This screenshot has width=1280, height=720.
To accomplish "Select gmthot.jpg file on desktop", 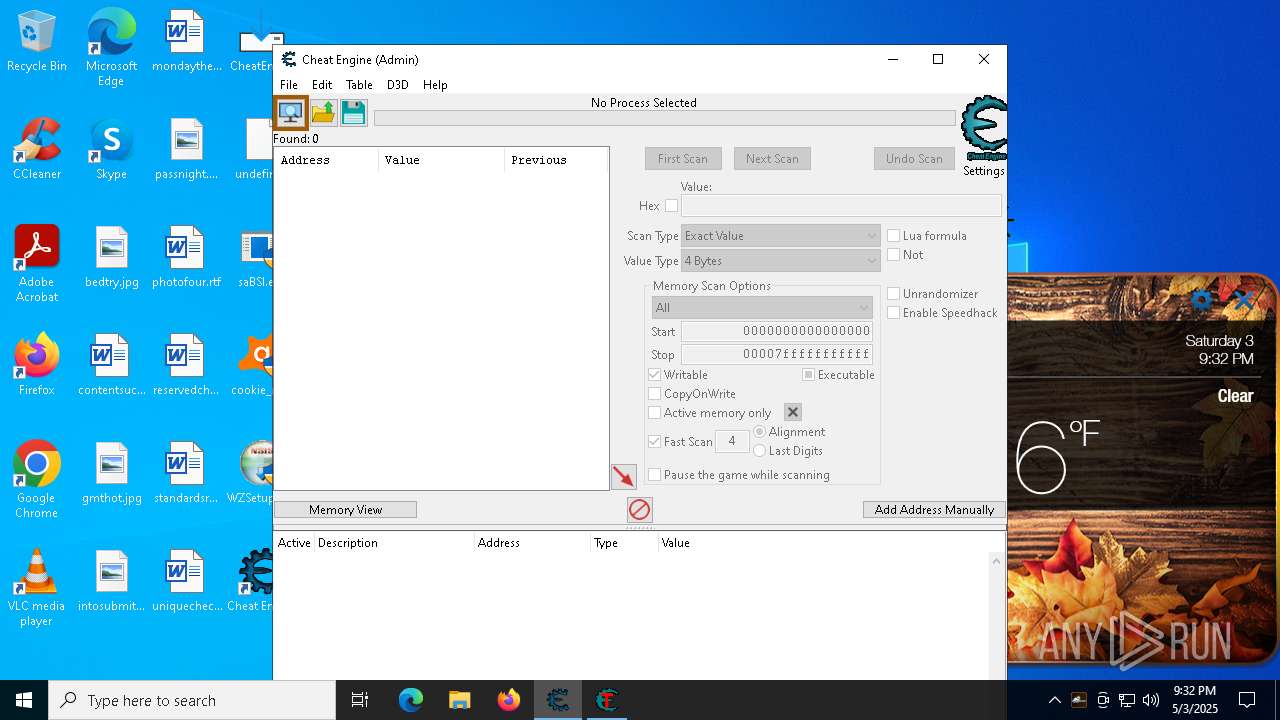I will (111, 474).
